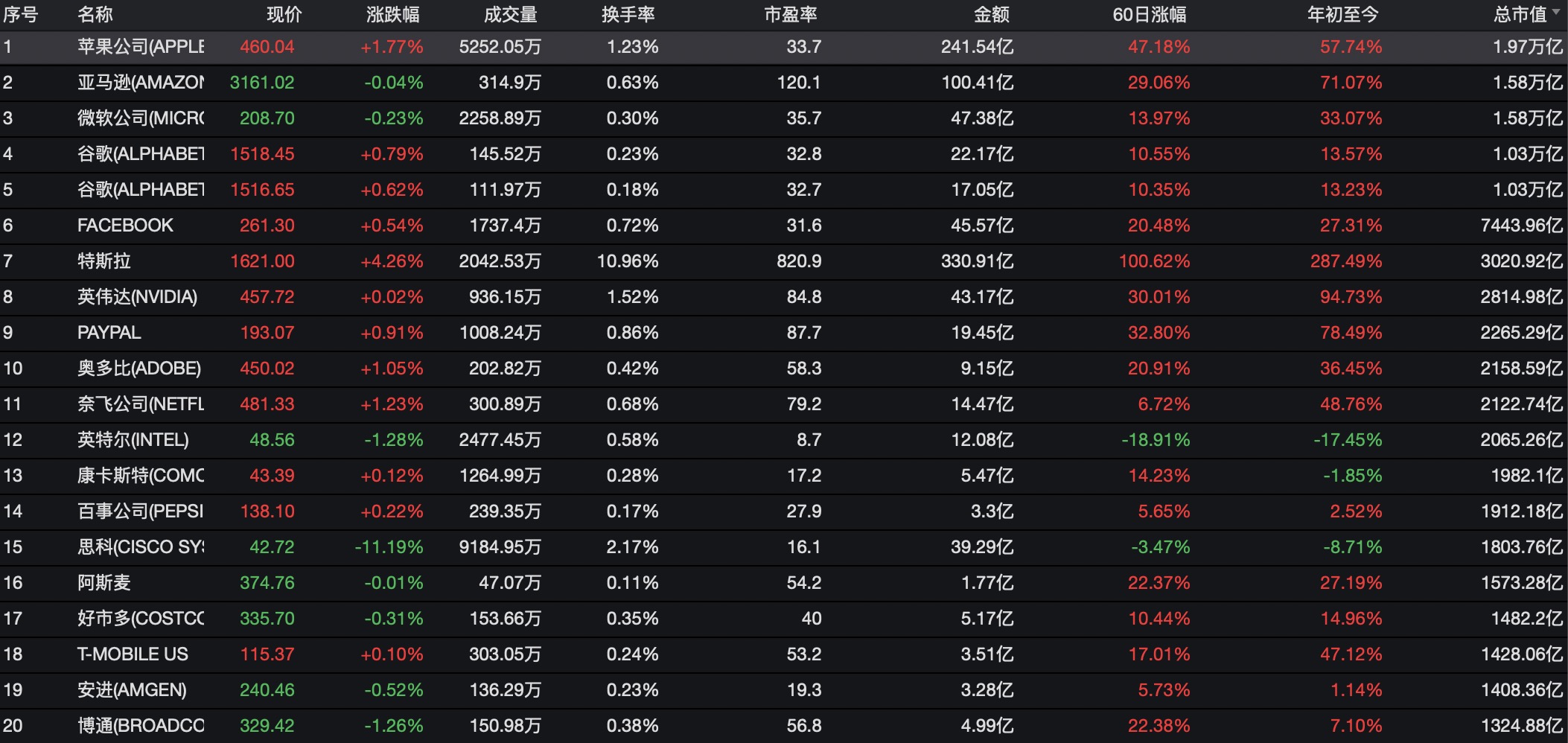Select the PAYPAL stock name

109,333
